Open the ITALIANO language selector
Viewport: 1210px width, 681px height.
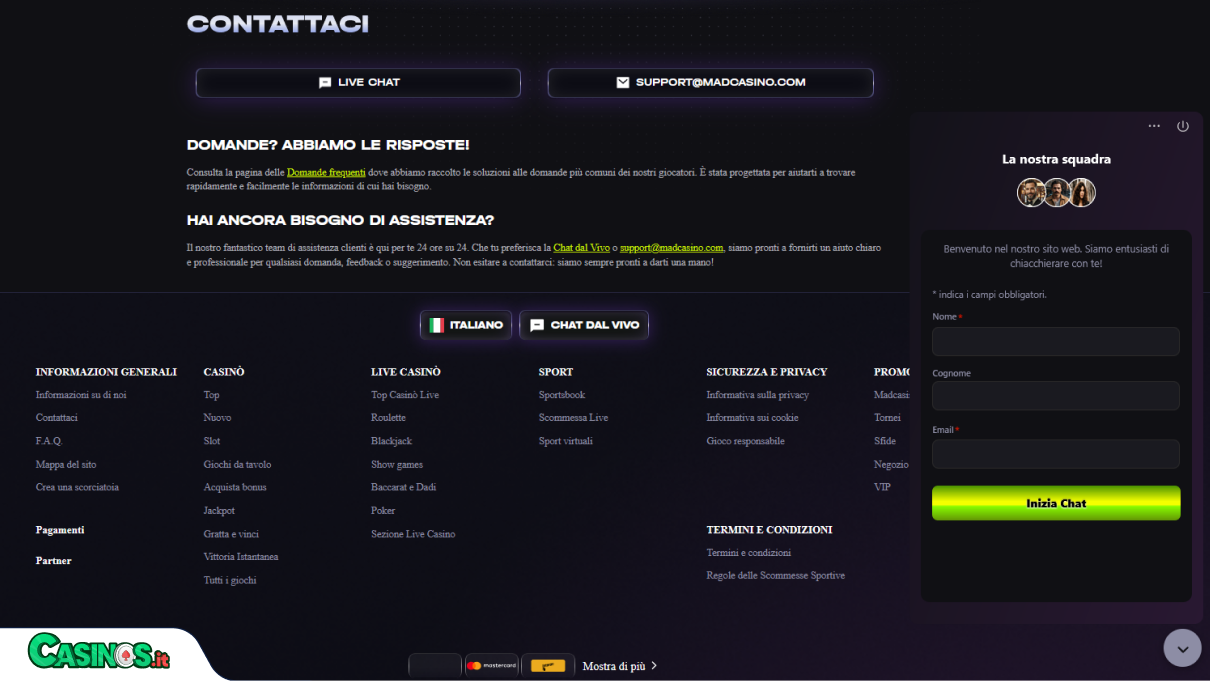pyautogui.click(x=466, y=325)
